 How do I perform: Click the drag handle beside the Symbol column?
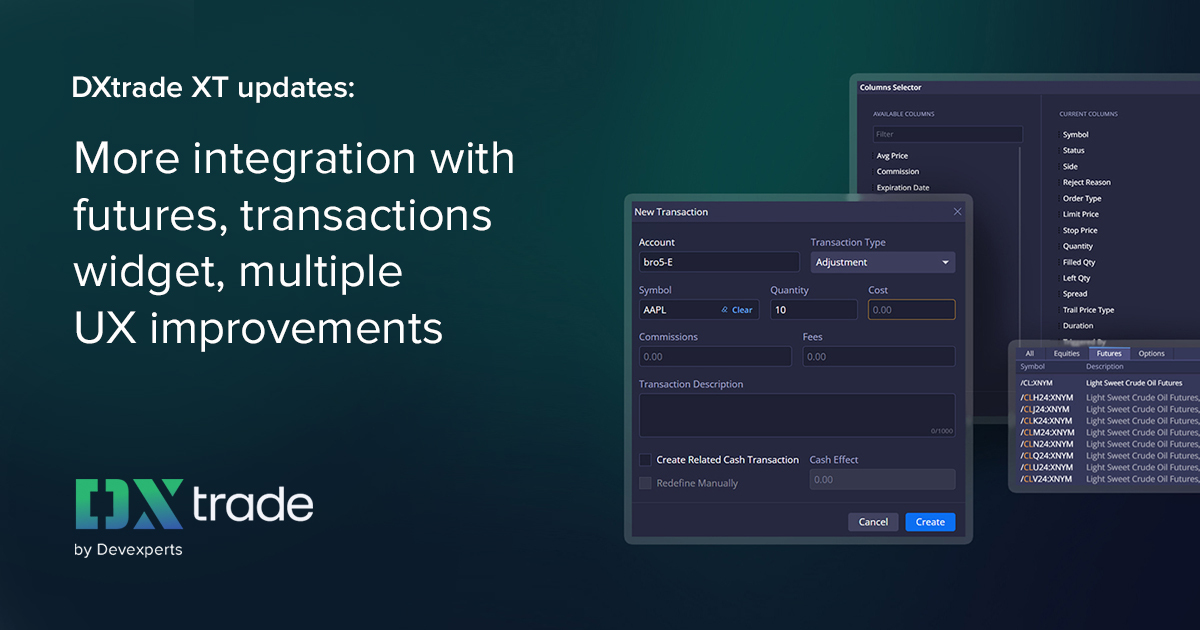coord(1059,134)
